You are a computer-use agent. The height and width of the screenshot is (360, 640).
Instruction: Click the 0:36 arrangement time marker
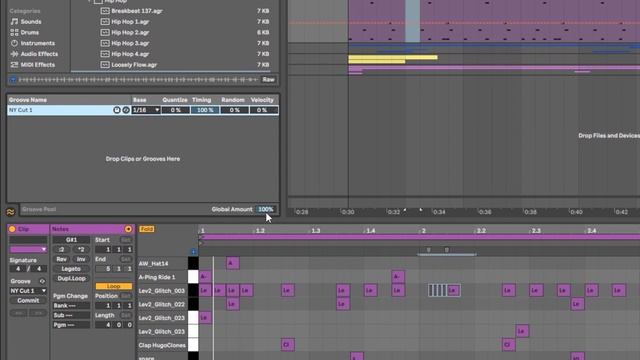tap(484, 212)
